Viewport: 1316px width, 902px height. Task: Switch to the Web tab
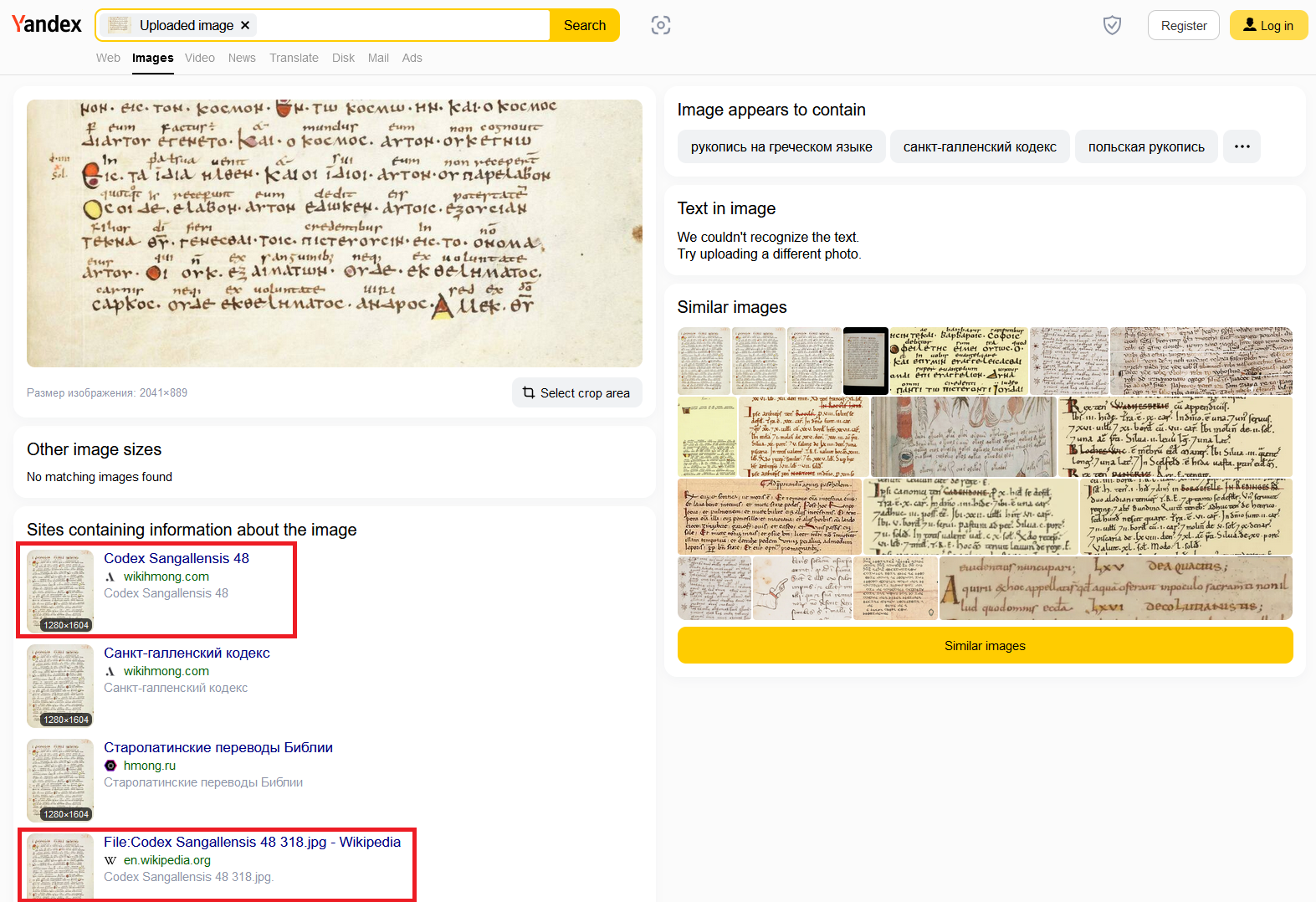tap(108, 58)
